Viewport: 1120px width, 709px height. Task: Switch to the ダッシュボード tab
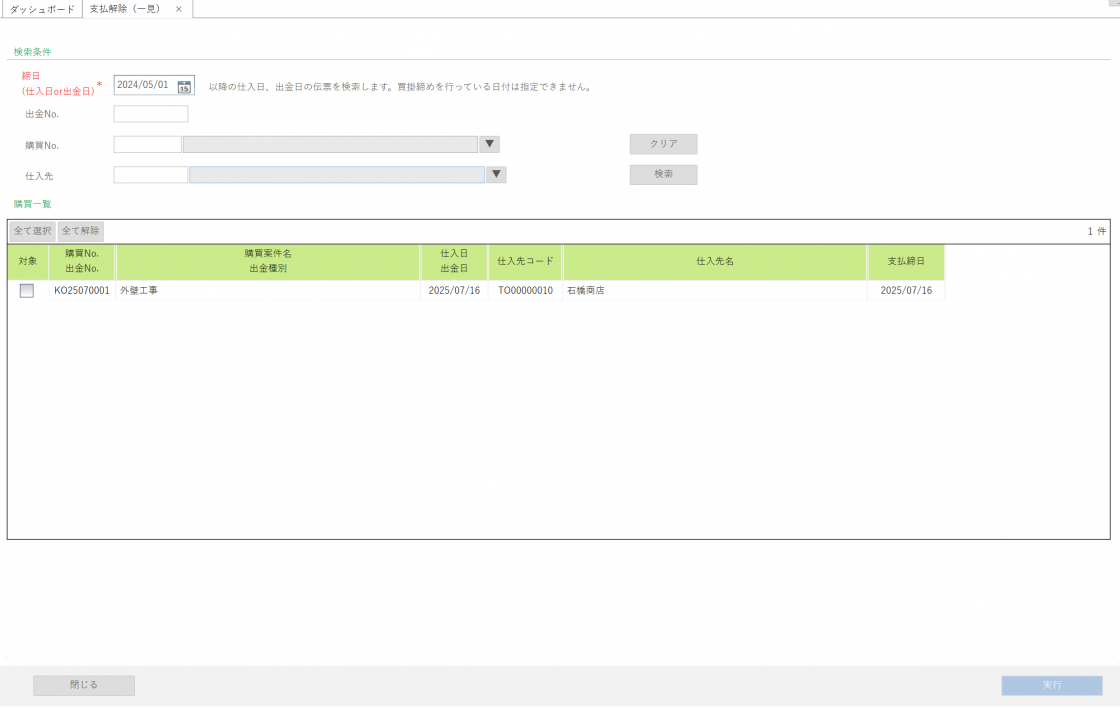coord(42,9)
